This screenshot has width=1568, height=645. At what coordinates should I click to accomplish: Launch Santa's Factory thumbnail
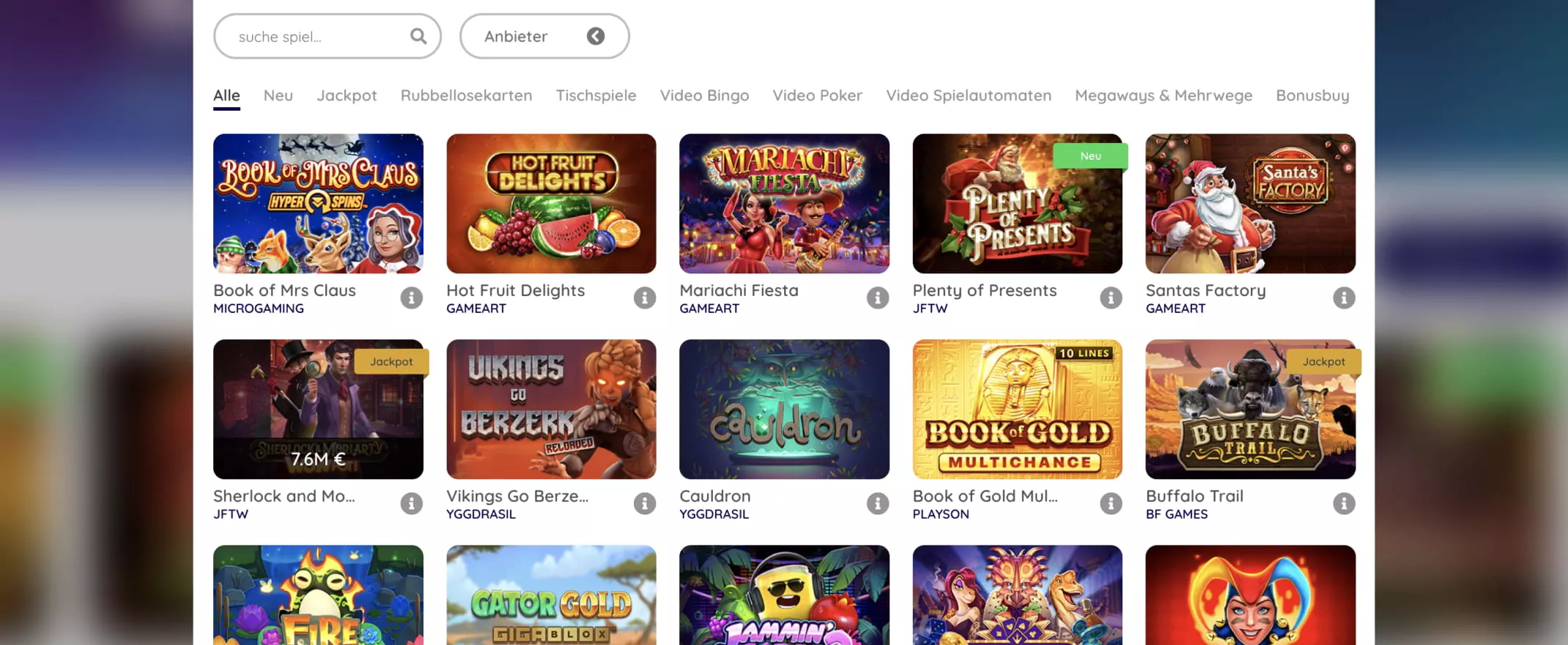pos(1250,203)
